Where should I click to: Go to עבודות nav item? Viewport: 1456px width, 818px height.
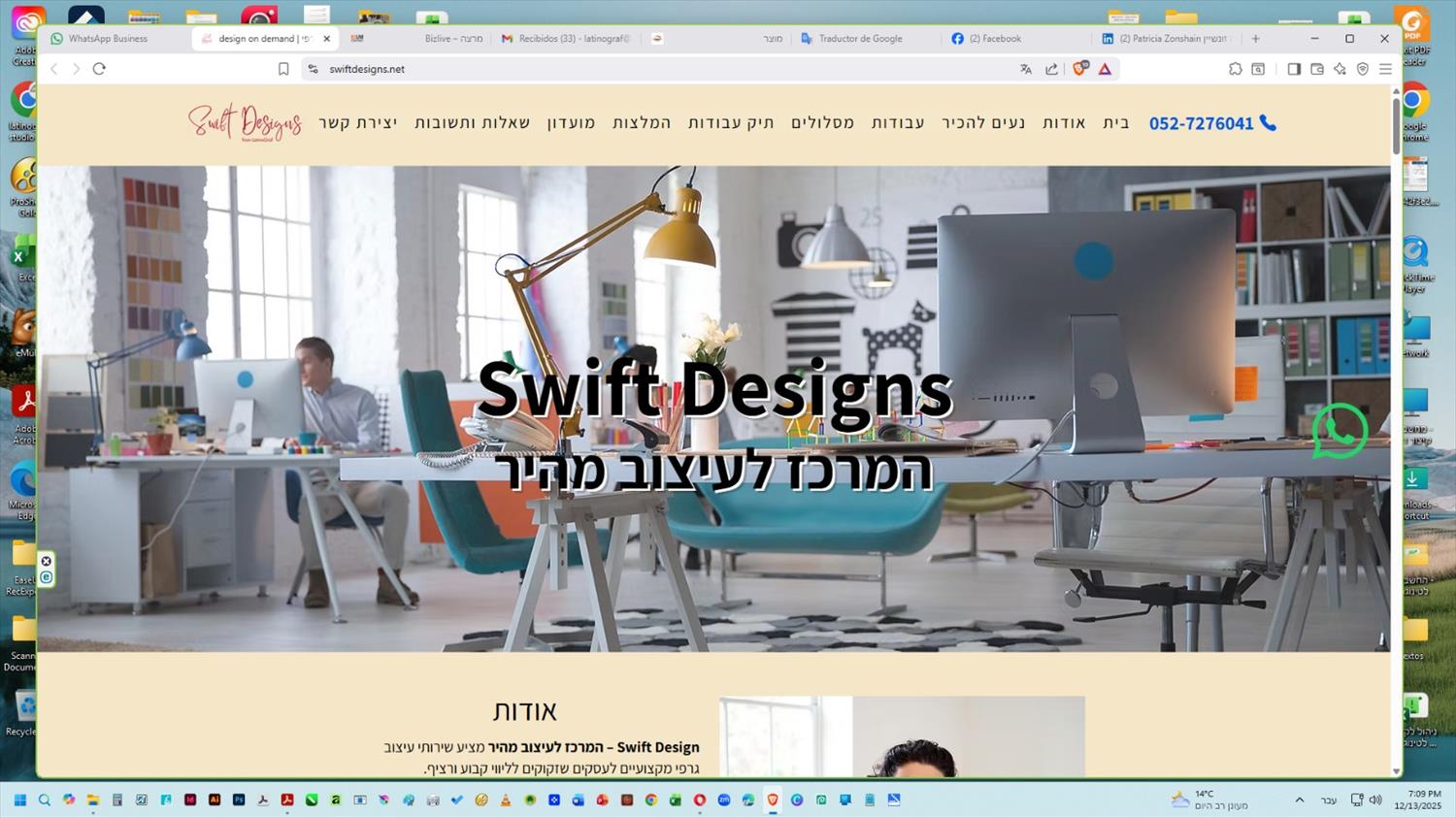(x=898, y=122)
